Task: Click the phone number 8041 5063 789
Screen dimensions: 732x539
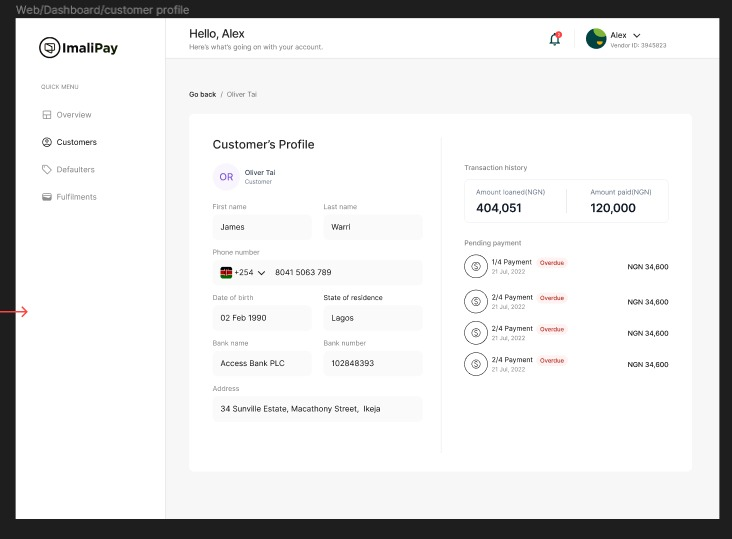Action: (x=303, y=273)
